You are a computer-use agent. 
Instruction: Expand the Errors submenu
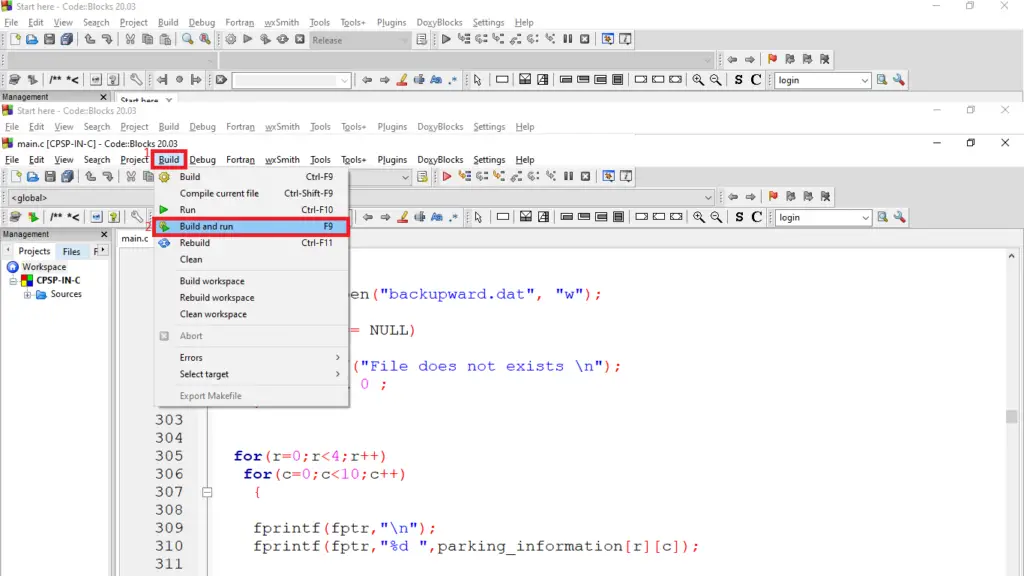point(191,358)
